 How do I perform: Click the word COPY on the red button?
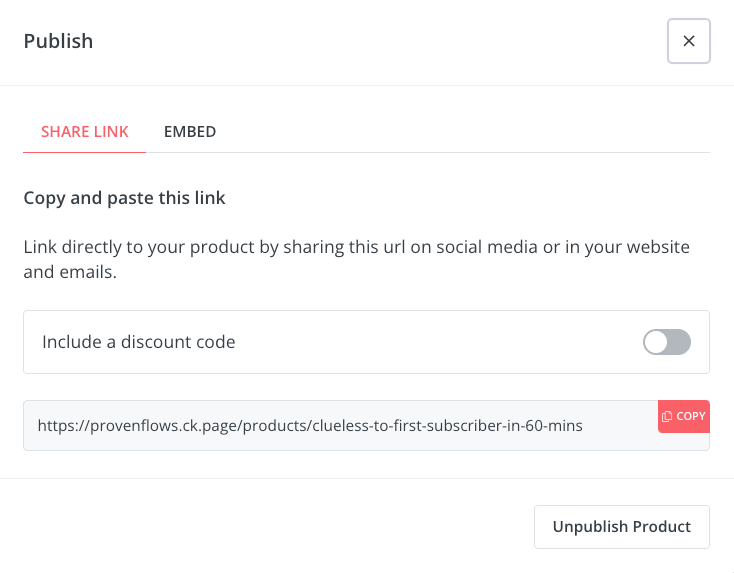(691, 416)
